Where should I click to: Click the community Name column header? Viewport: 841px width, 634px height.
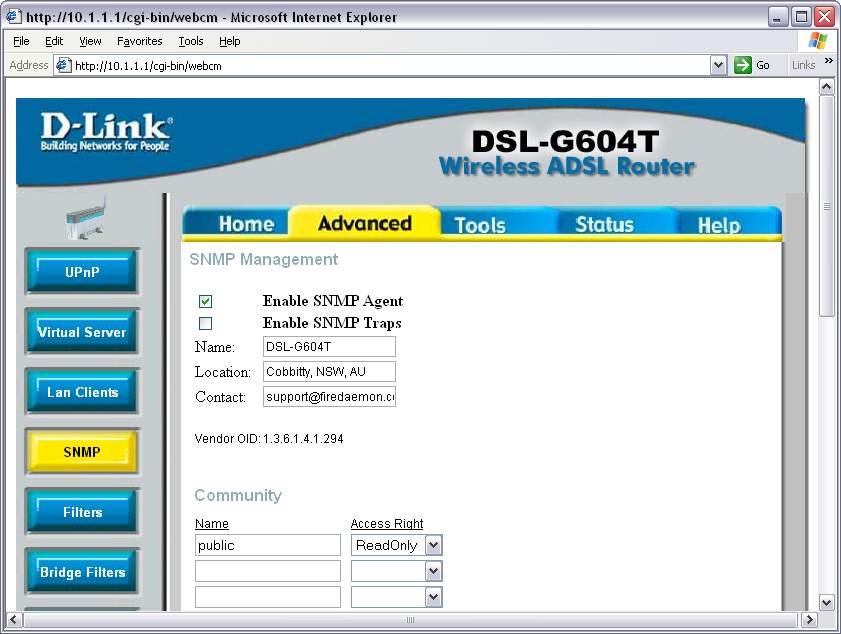click(212, 524)
